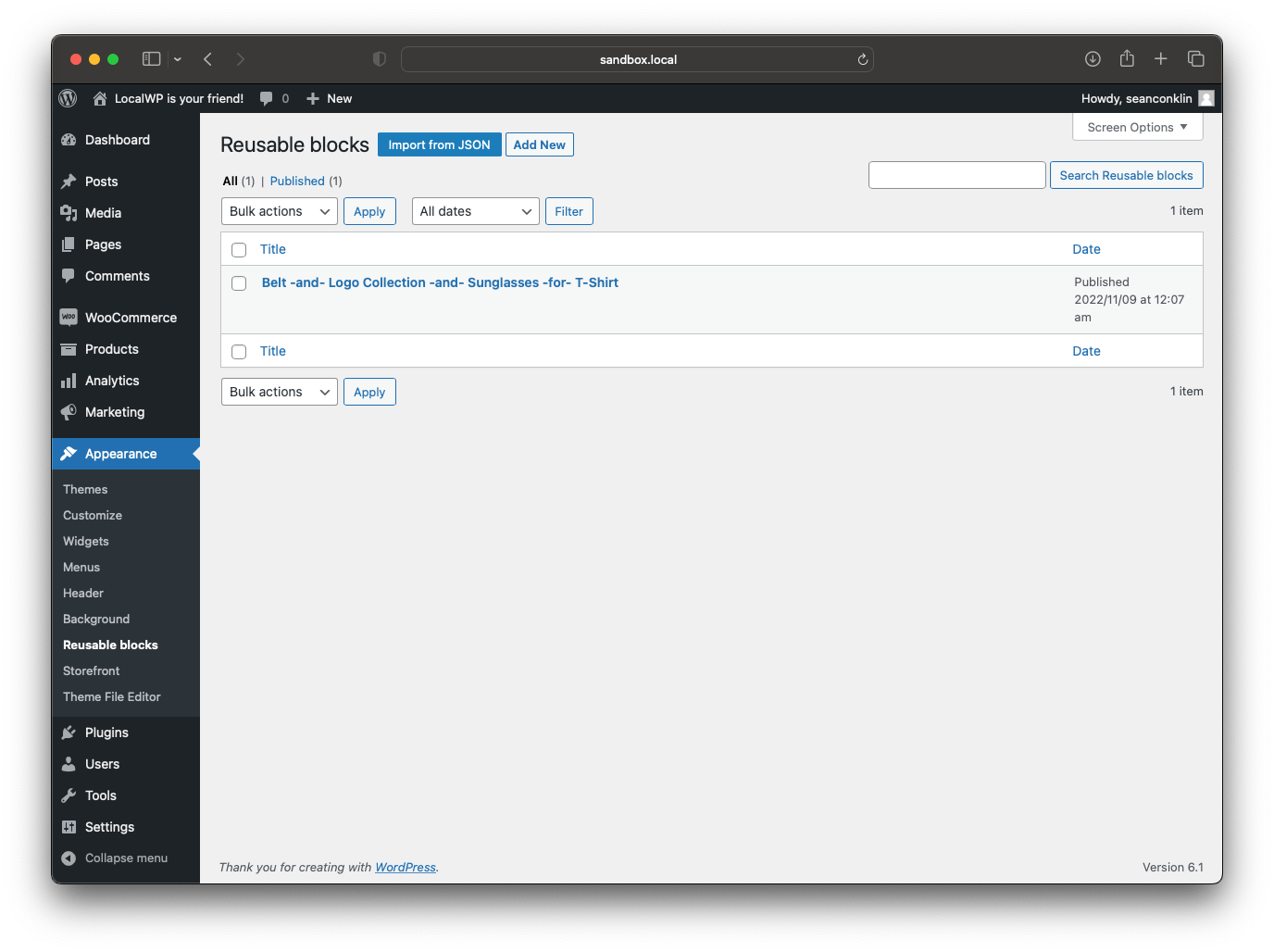This screenshot has height=952, width=1274.
Task: Toggle the Safari sidebar icon
Action: pos(152,59)
